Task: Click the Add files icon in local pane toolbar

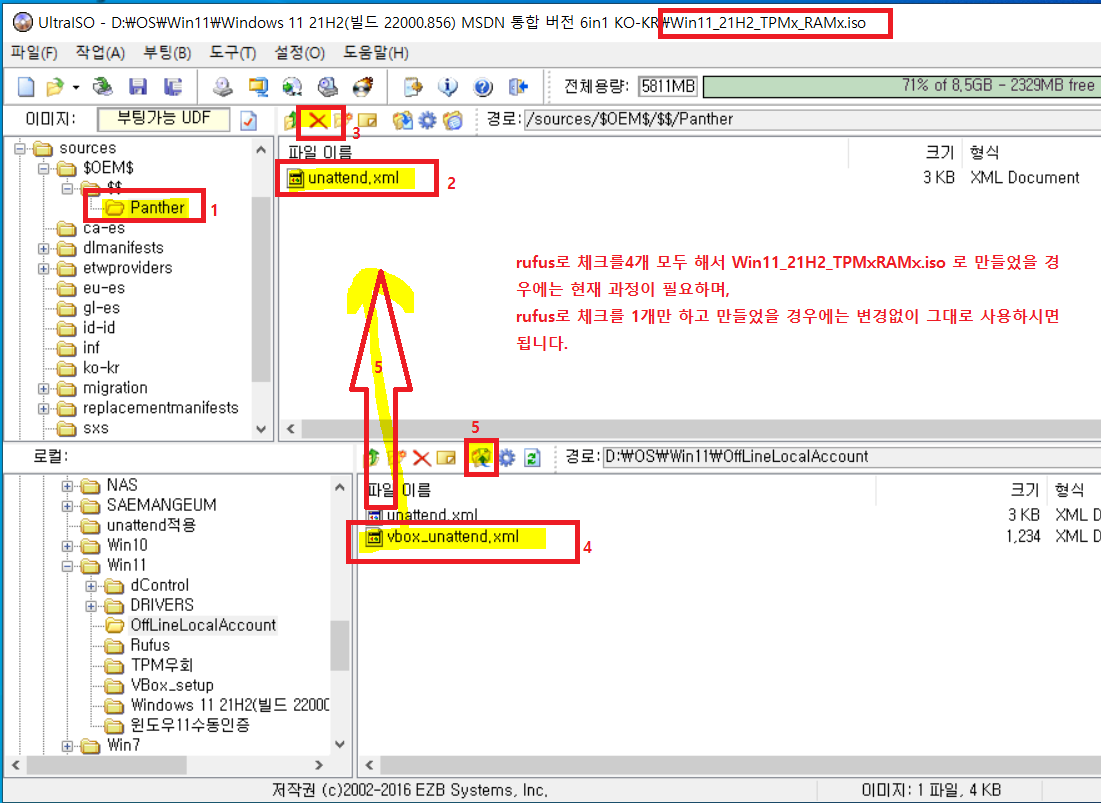Action: click(x=481, y=458)
